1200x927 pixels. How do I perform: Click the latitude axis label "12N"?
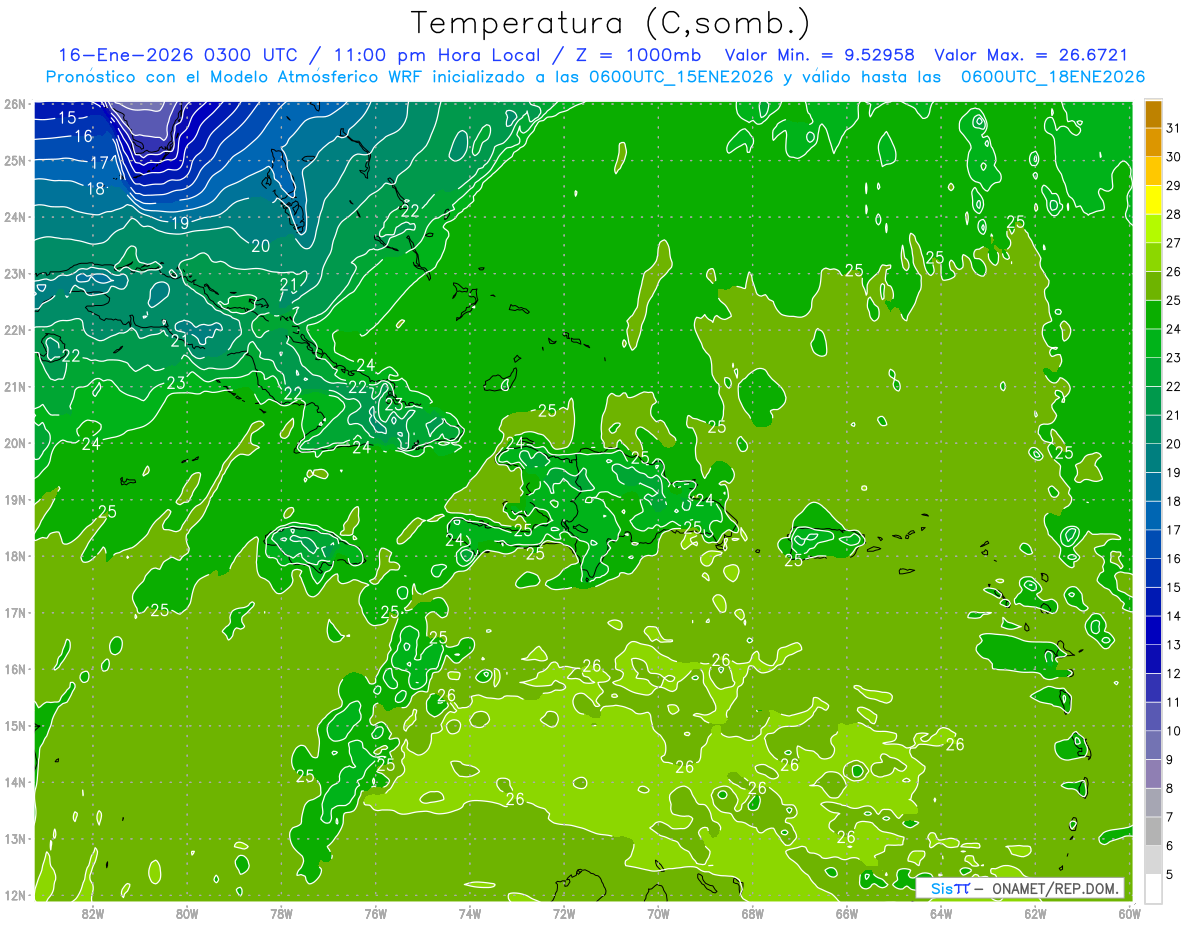[x=14, y=895]
